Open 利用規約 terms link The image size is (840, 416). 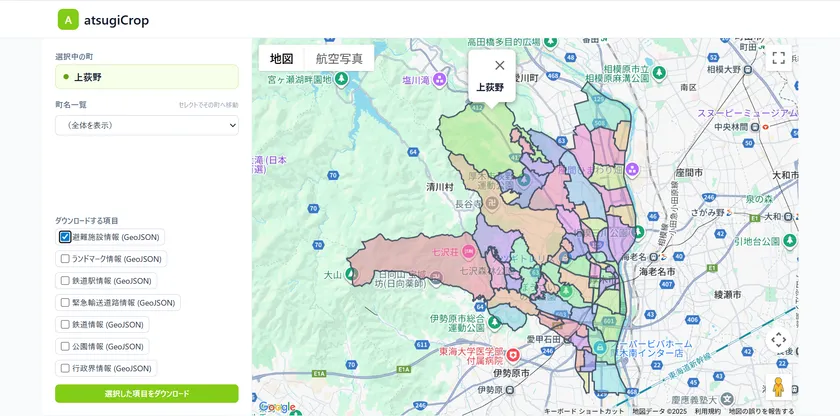pyautogui.click(x=707, y=411)
